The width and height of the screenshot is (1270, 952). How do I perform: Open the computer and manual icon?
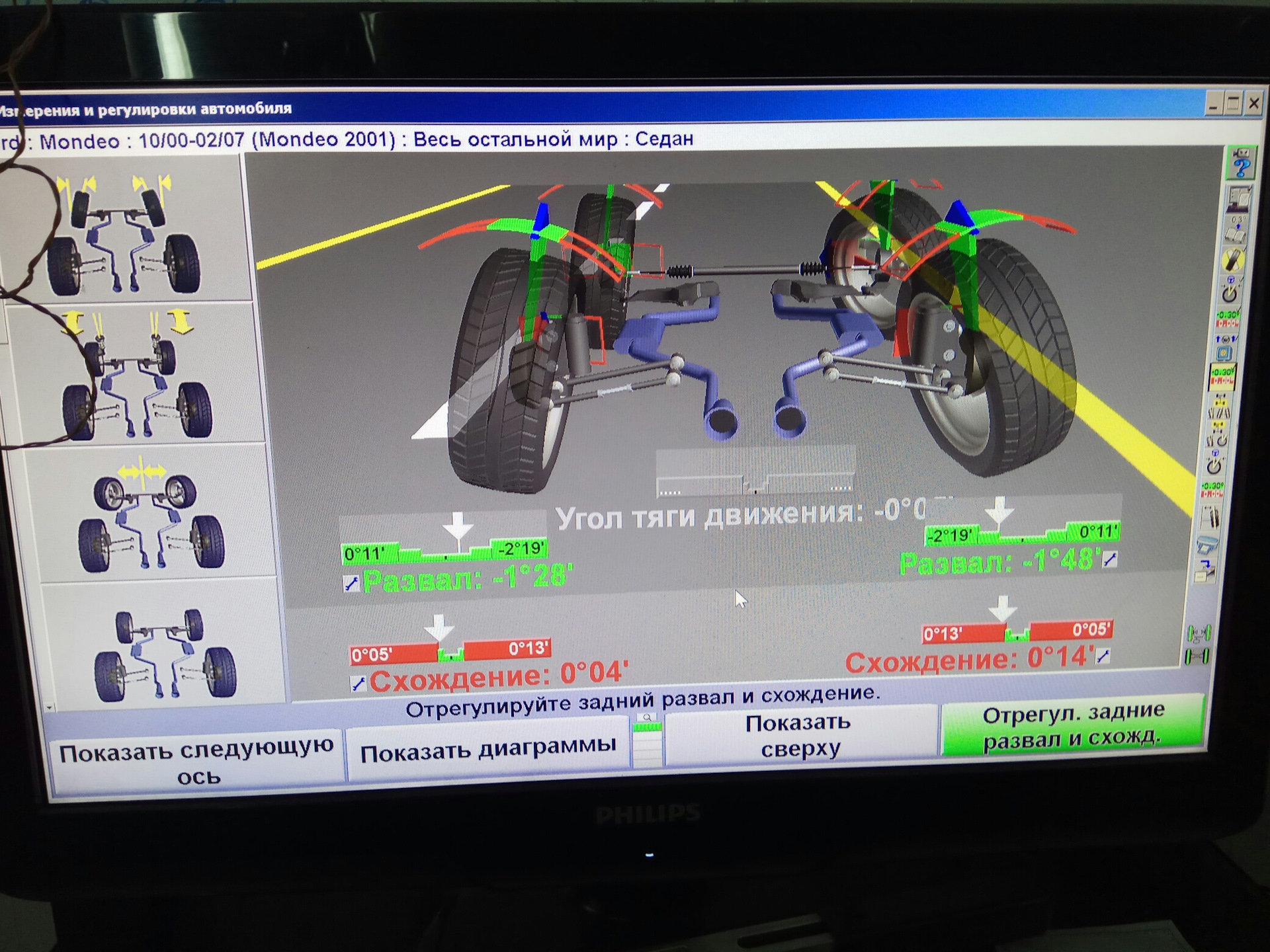coord(1239,198)
